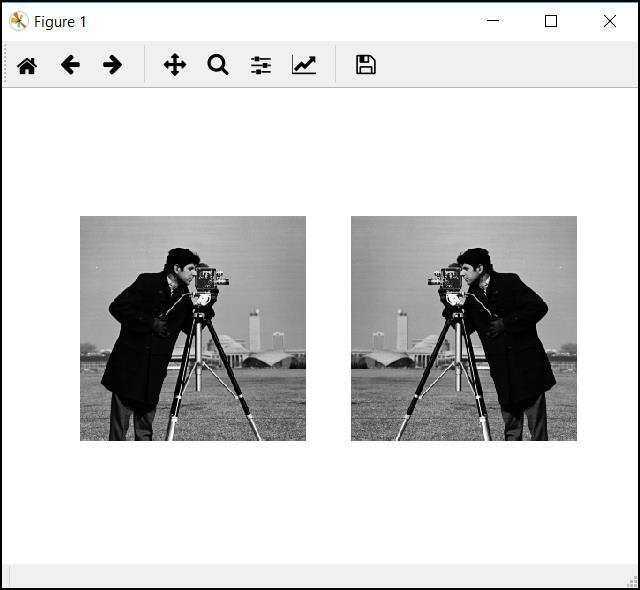The image size is (640, 590).
Task: Click the status bar resize grip
Action: [632, 581]
